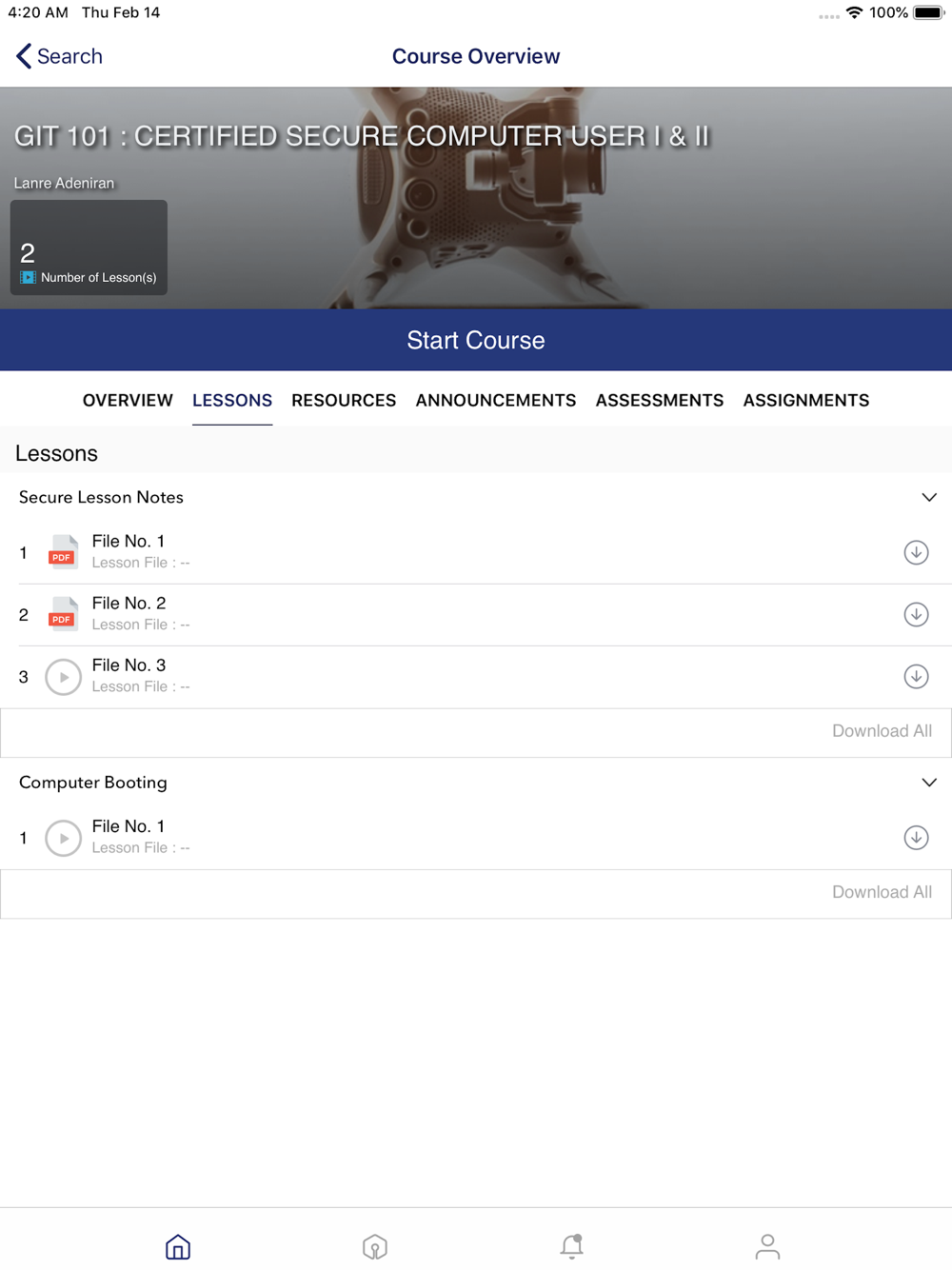Screen dimensions: 952x1270
Task: Switch to the OVERVIEW tab
Action: click(128, 401)
